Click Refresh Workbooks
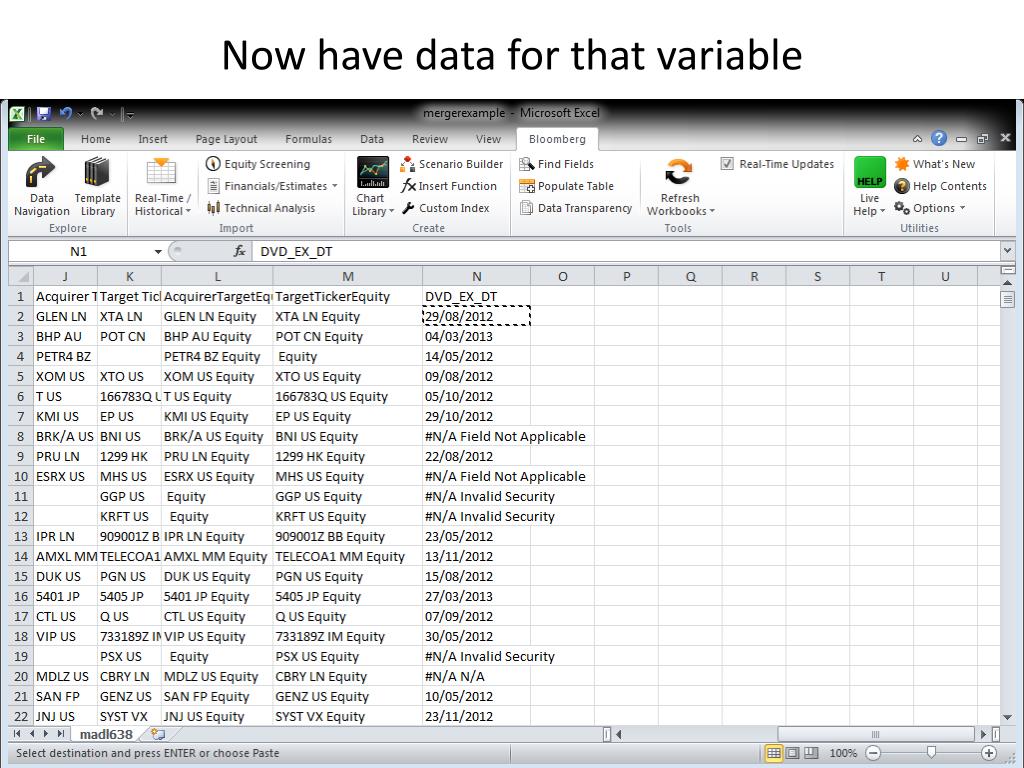The height and width of the screenshot is (768, 1024). coord(680,187)
